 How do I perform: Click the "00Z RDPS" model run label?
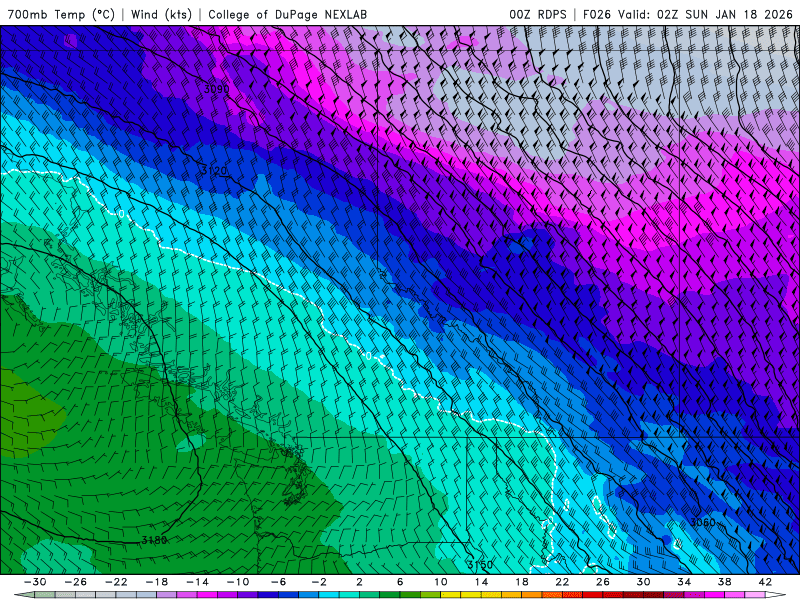(537, 14)
